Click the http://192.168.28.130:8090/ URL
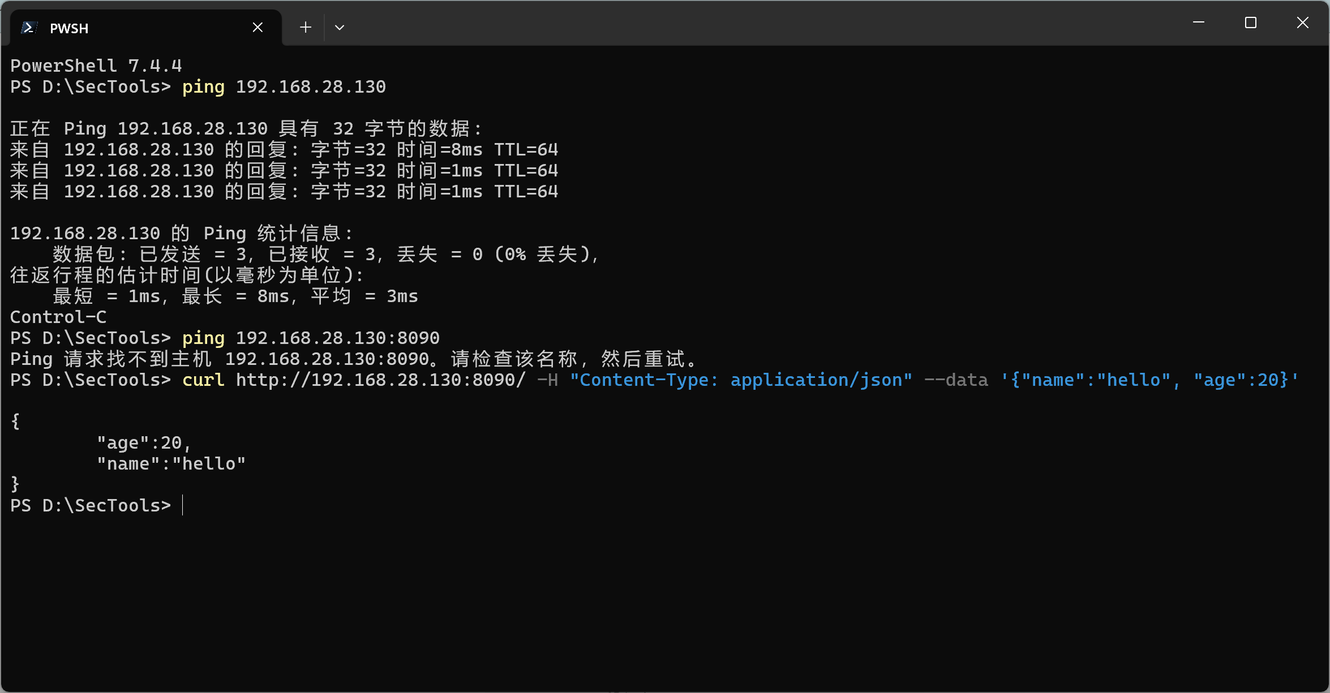This screenshot has width=1330, height=693. (x=380, y=380)
